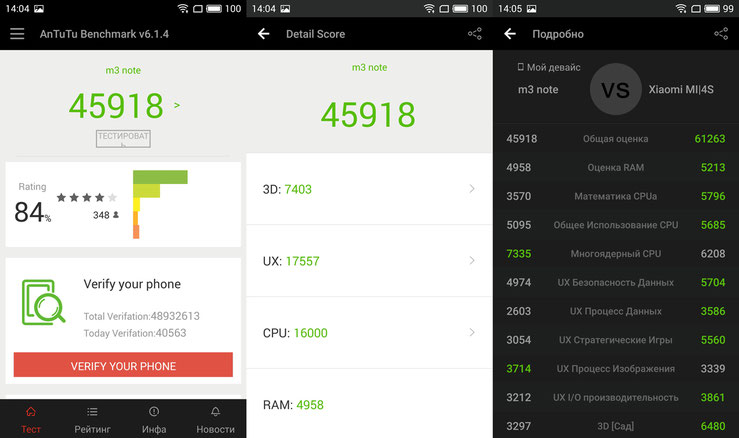Image resolution: width=739 pixels, height=438 pixels.
Task: Tap back arrow on Подробно screen
Action: tap(510, 34)
